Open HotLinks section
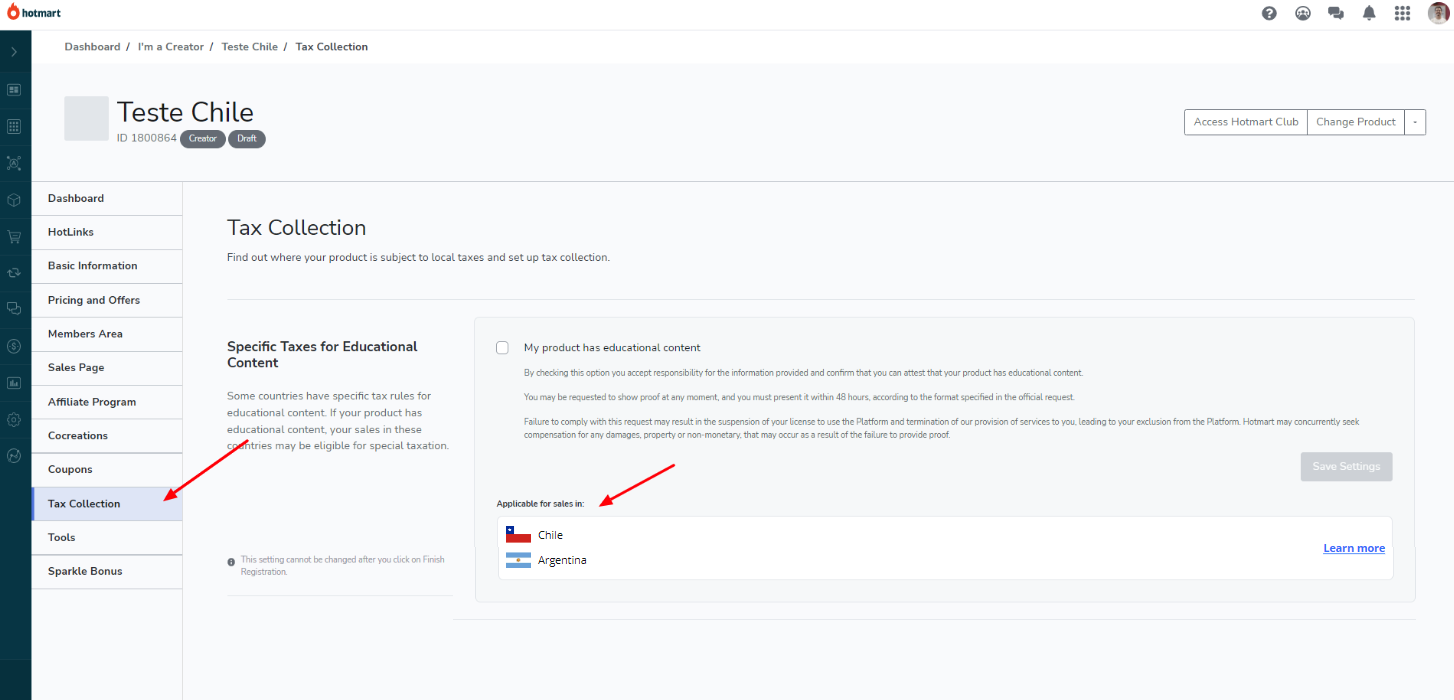The width and height of the screenshot is (1454, 700). 107,232
